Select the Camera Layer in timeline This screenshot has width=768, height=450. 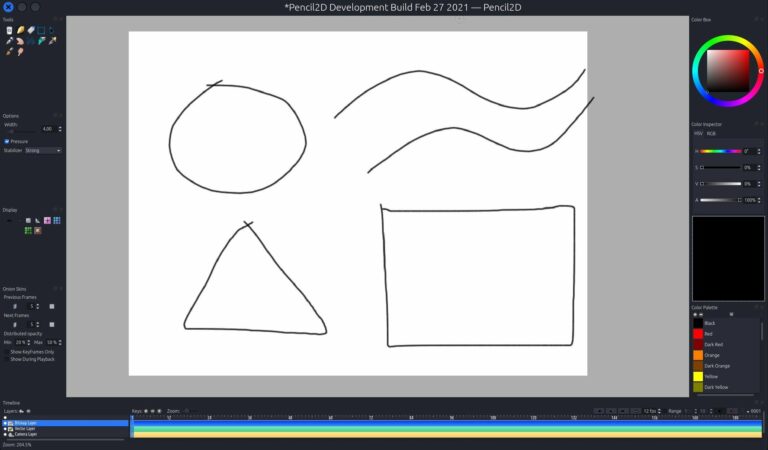click(26, 434)
